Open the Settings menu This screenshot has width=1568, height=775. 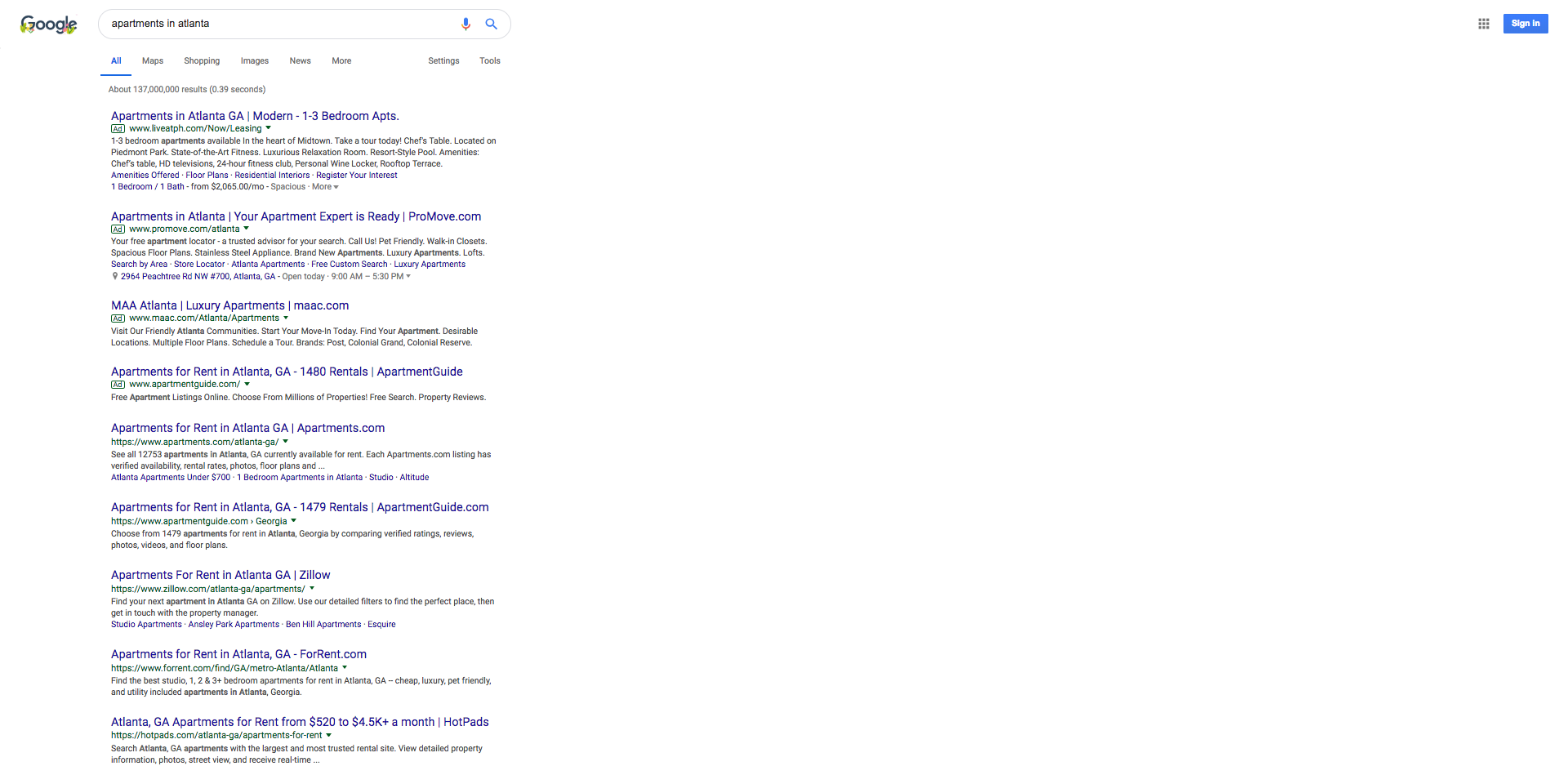click(443, 61)
